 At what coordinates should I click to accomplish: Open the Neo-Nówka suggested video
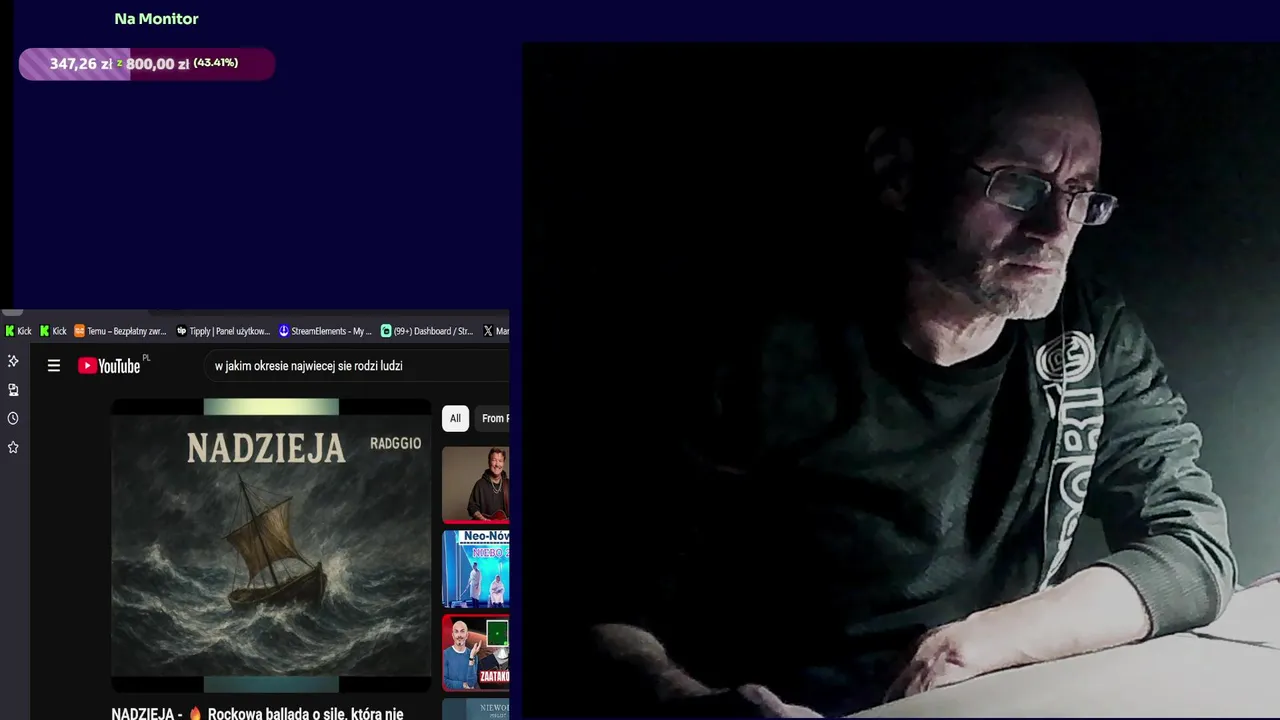[x=475, y=569]
